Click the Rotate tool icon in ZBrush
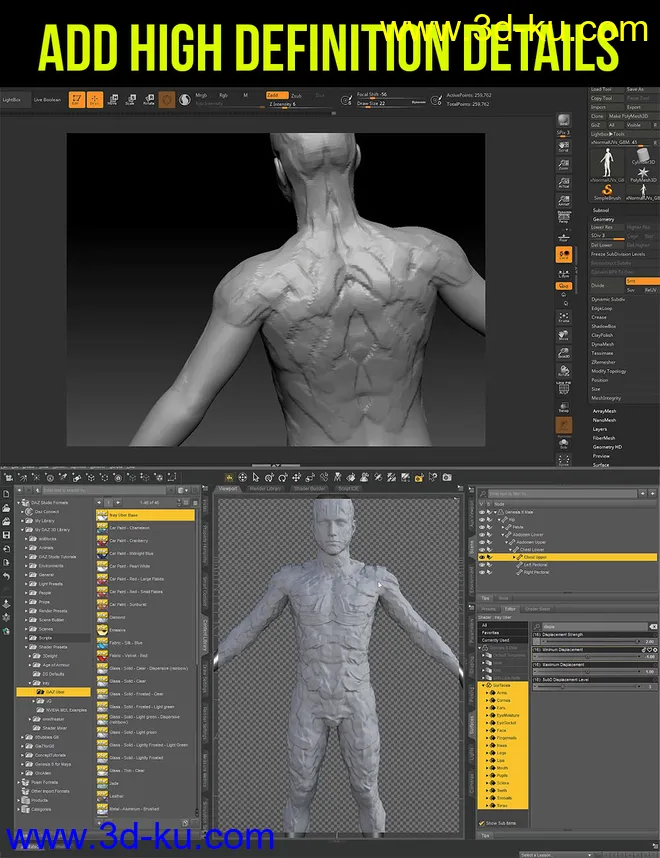The height and width of the screenshot is (858, 660). click(x=148, y=99)
